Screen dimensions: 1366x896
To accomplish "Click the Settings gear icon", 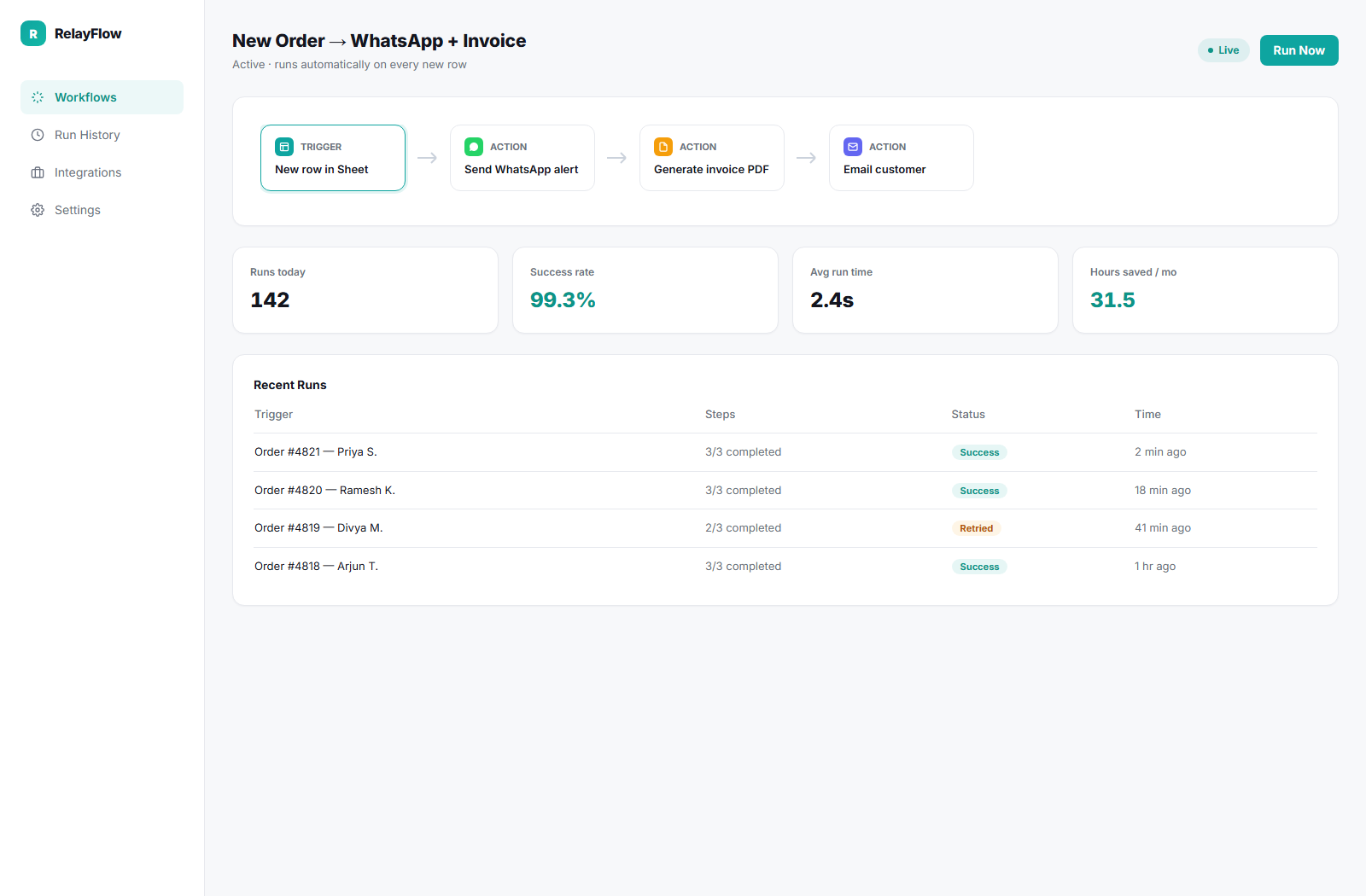I will [x=38, y=210].
